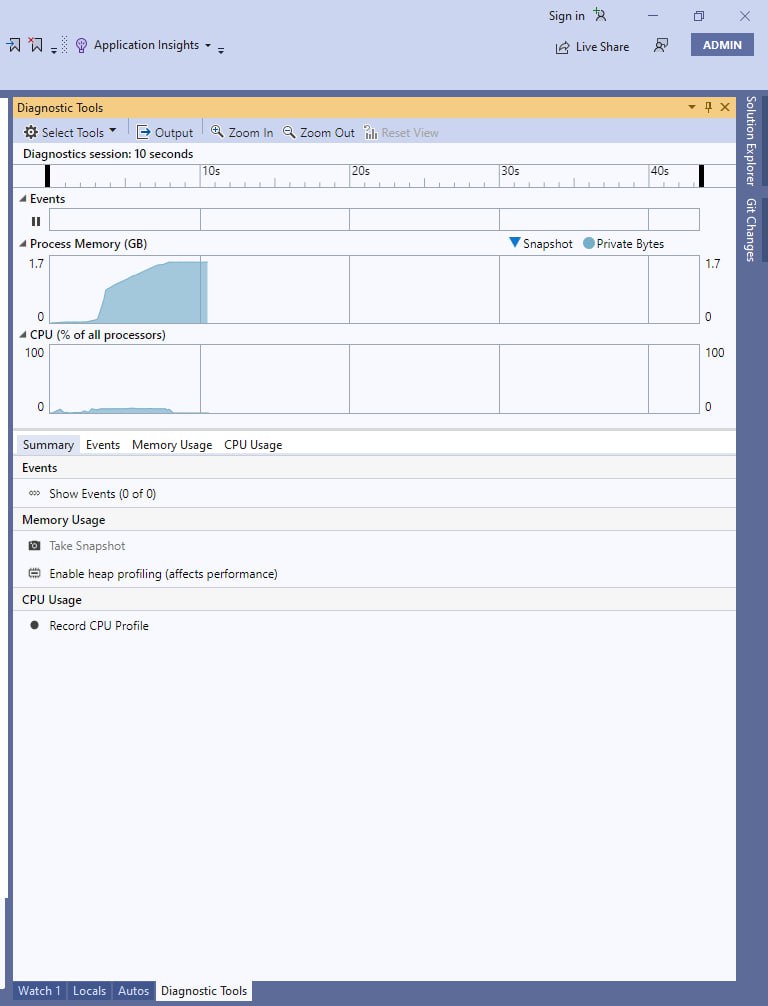Select bottom Diagnostic Tools tab
The width and height of the screenshot is (768, 1006).
pos(204,991)
